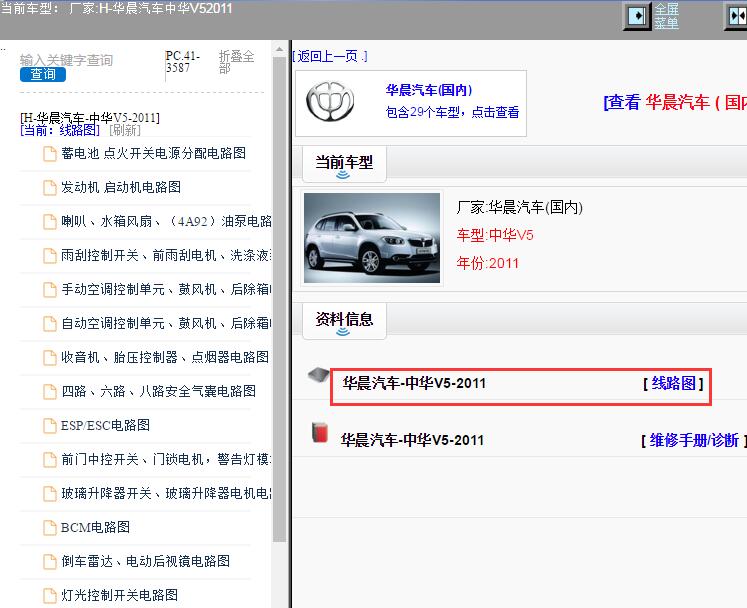Screen dimensions: 747x608
Task: Open the 全屏菜单 link
Action: tap(666, 16)
